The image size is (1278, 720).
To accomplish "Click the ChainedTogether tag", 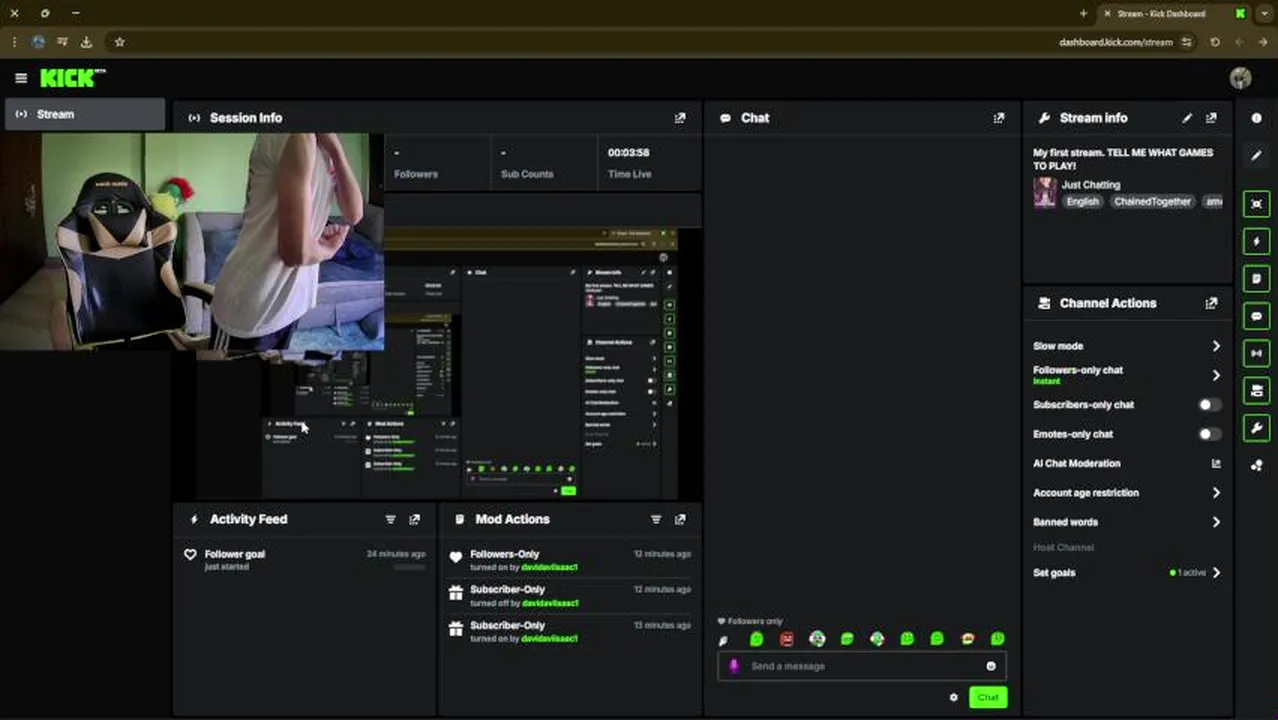I will [x=1152, y=201].
